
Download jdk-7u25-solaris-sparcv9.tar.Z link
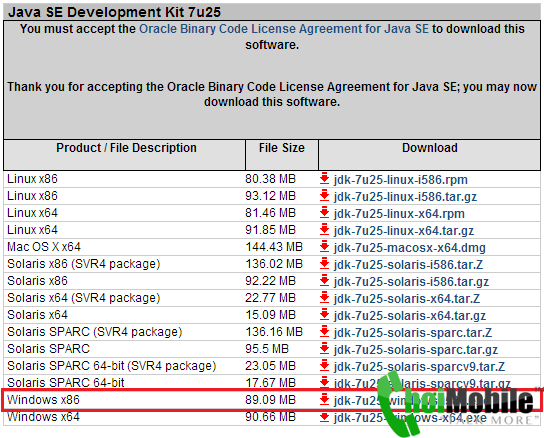pyautogui.click(x=419, y=367)
